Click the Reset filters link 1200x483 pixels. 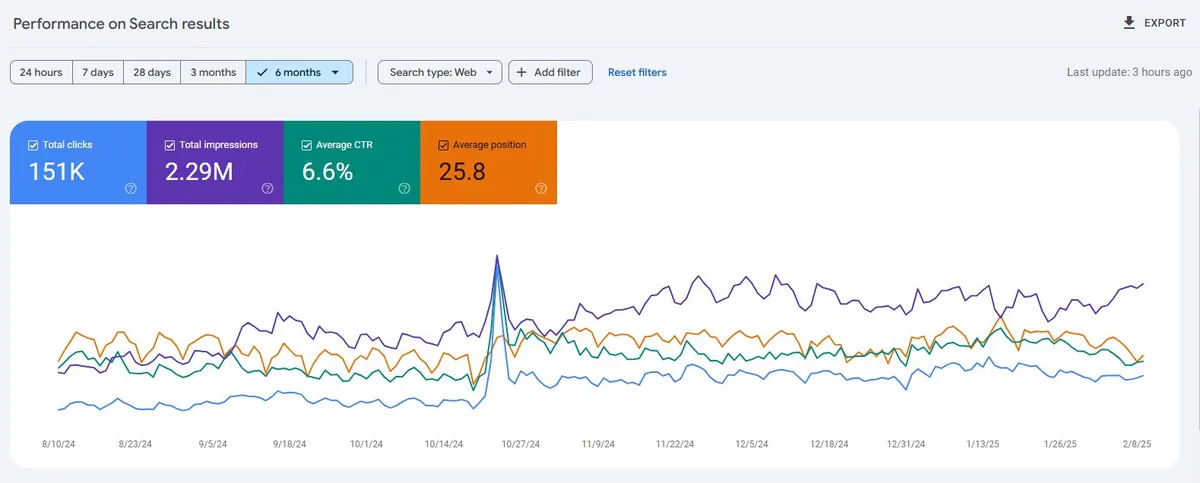coord(637,72)
